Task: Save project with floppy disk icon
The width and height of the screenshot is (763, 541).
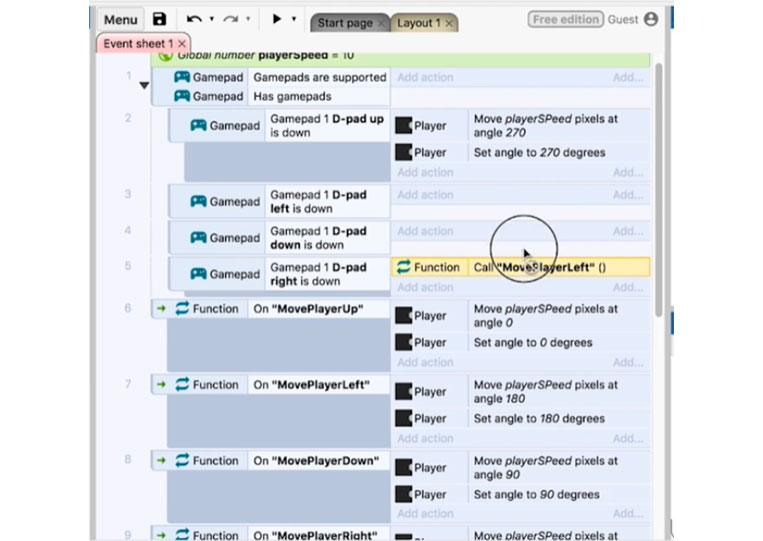Action: (x=159, y=19)
